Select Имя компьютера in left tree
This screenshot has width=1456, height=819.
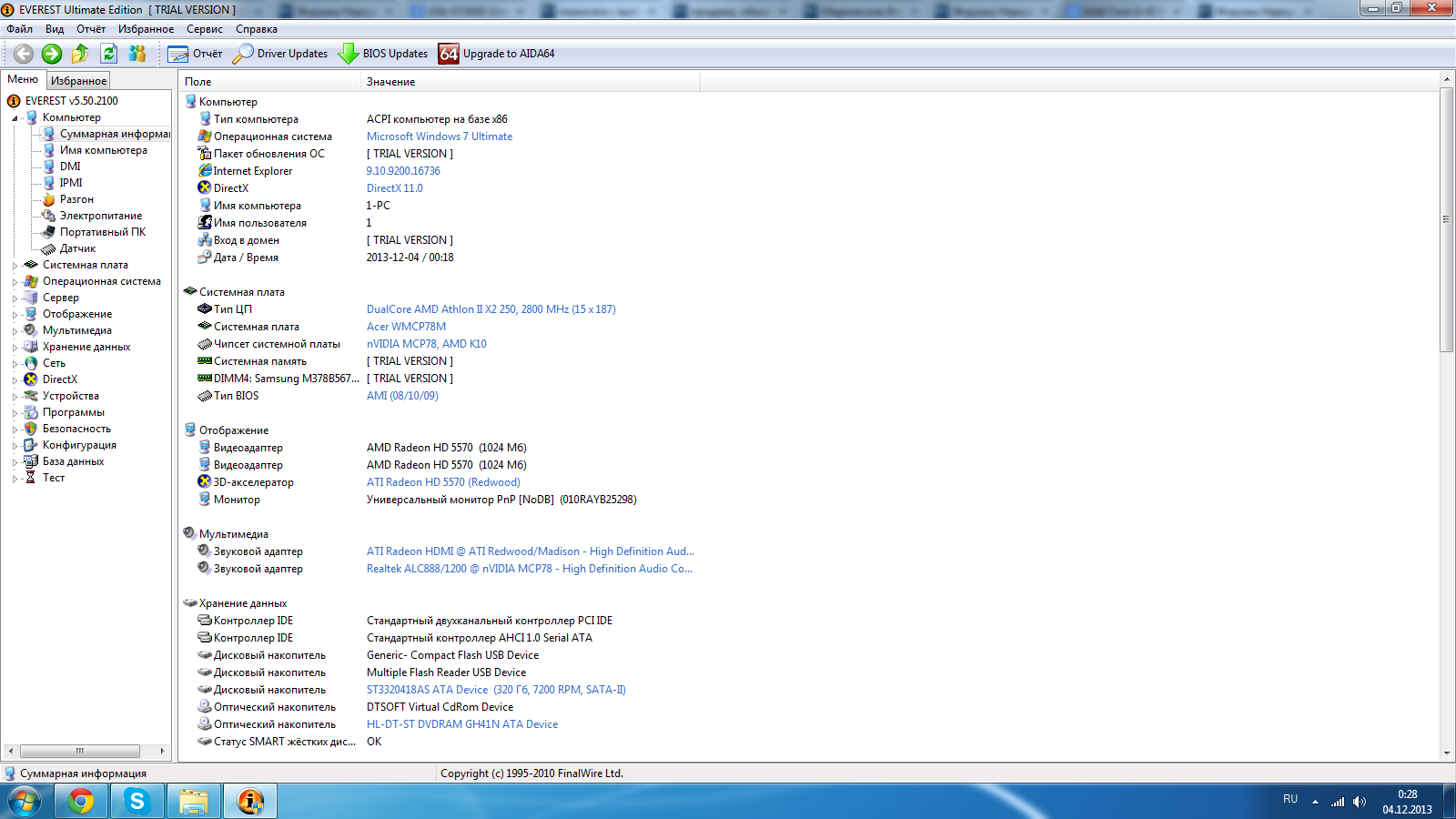tap(103, 150)
